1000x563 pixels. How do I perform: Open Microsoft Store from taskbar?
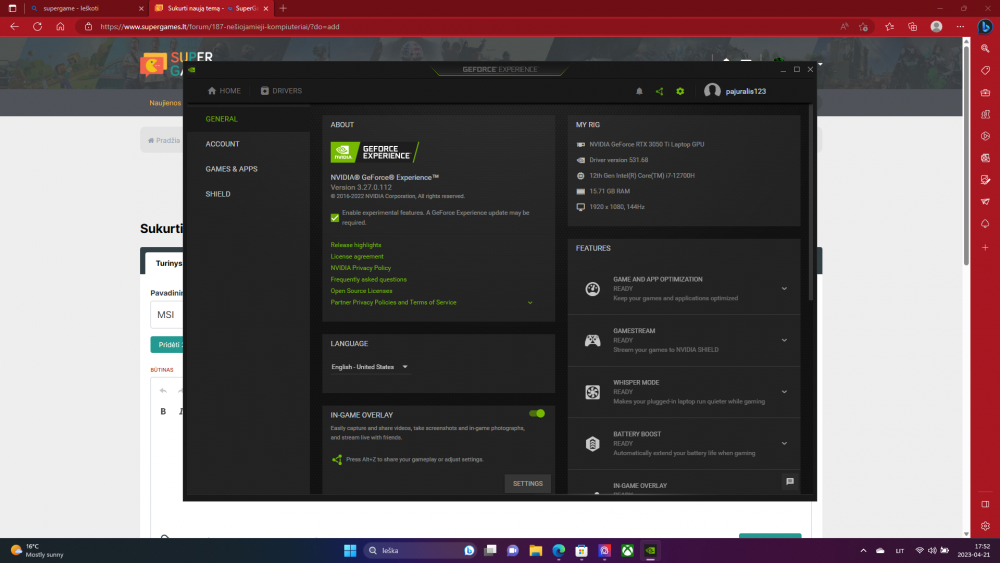click(581, 550)
